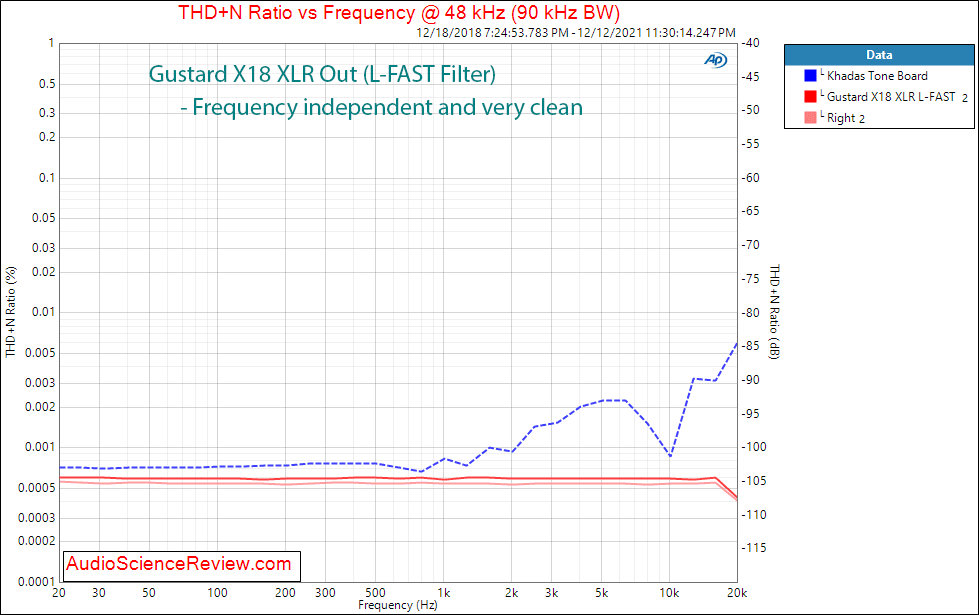The width and height of the screenshot is (979, 615).
Task: Click the Audio Precision AP logo
Action: [716, 60]
